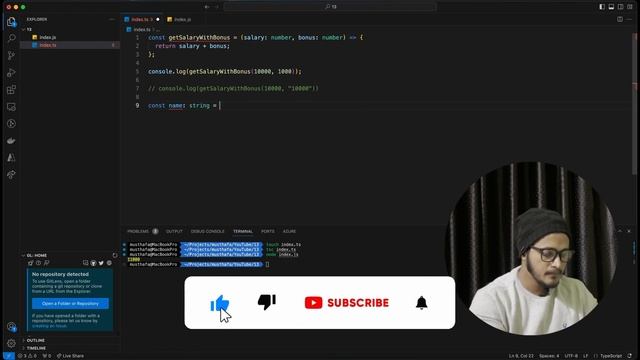Click the remote window indicator in the status bar
The width and height of the screenshot is (640, 360).
pos(8,356)
